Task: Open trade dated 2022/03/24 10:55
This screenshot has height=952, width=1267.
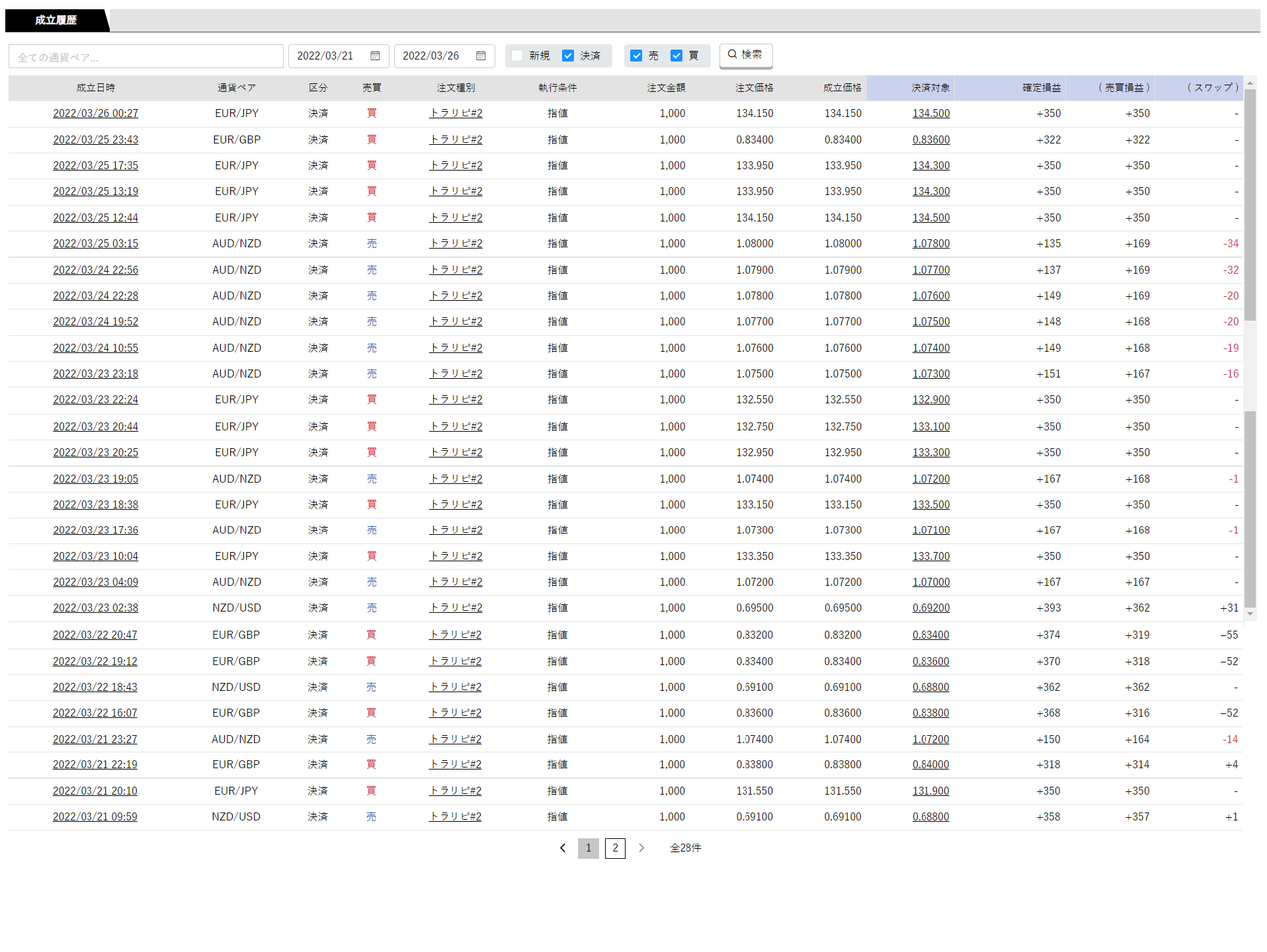Action: click(96, 348)
